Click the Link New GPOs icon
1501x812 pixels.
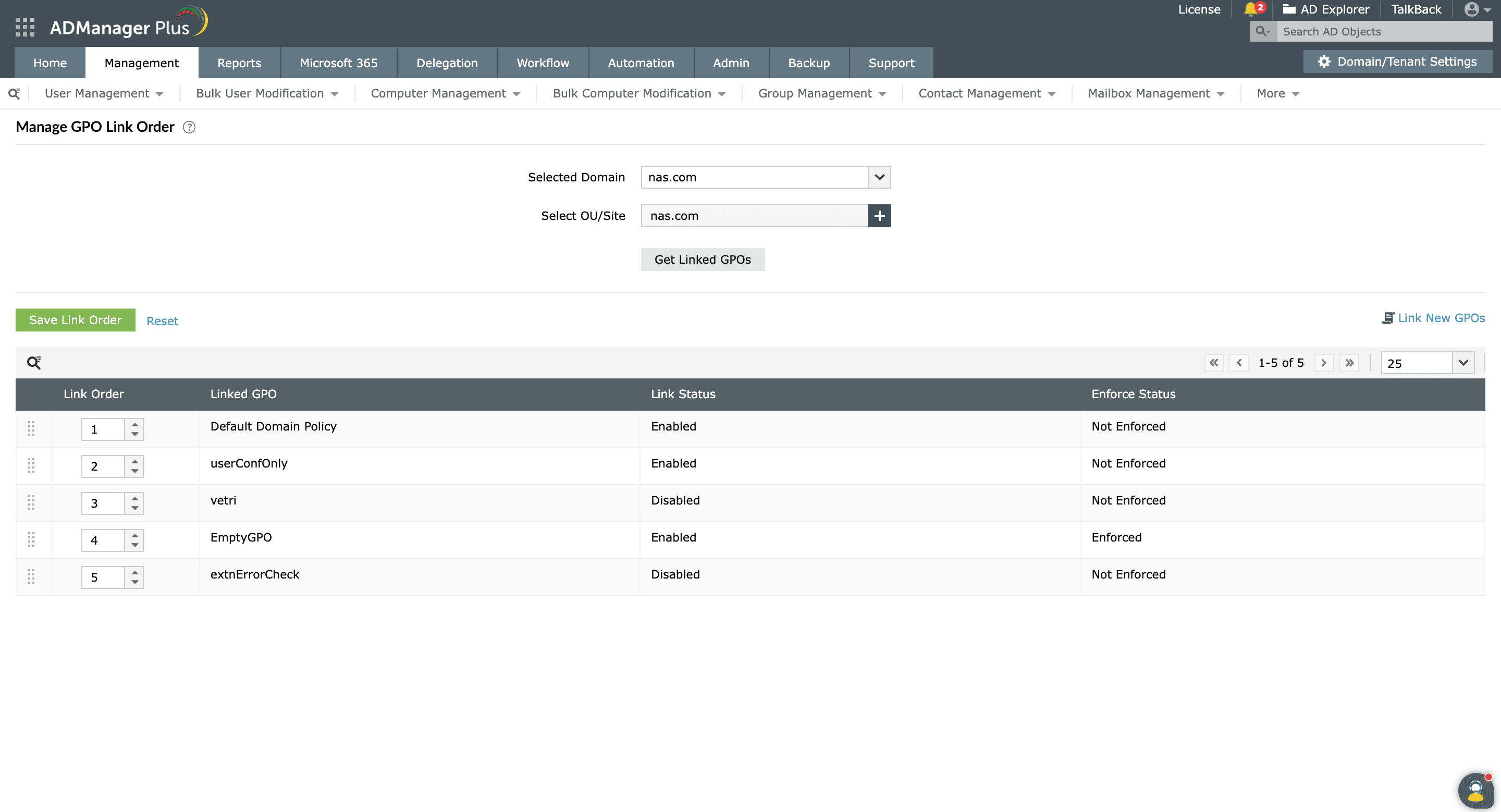click(1388, 317)
